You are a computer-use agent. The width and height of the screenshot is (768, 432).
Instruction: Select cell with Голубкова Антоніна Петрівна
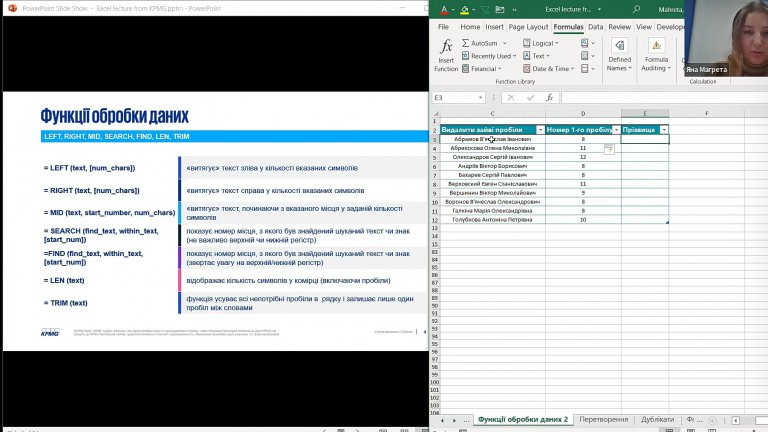click(x=492, y=220)
